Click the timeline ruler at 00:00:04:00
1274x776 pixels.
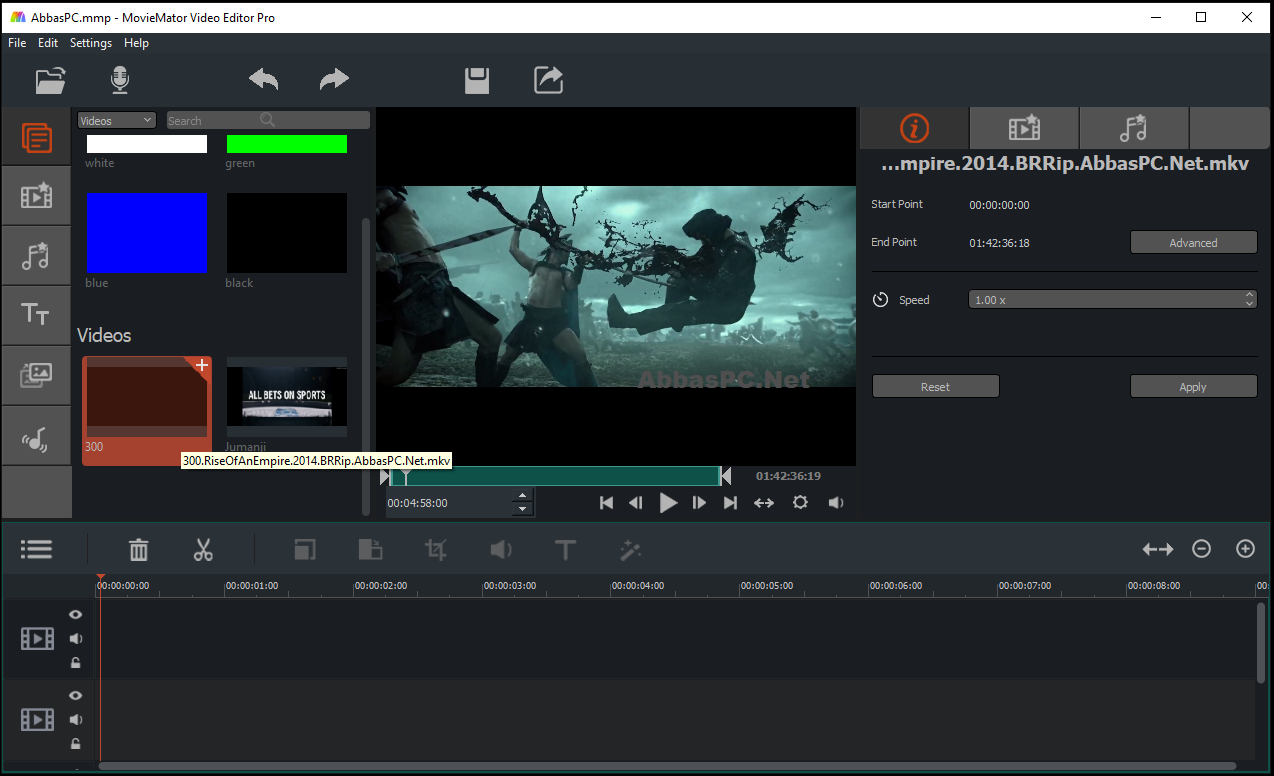click(x=639, y=586)
